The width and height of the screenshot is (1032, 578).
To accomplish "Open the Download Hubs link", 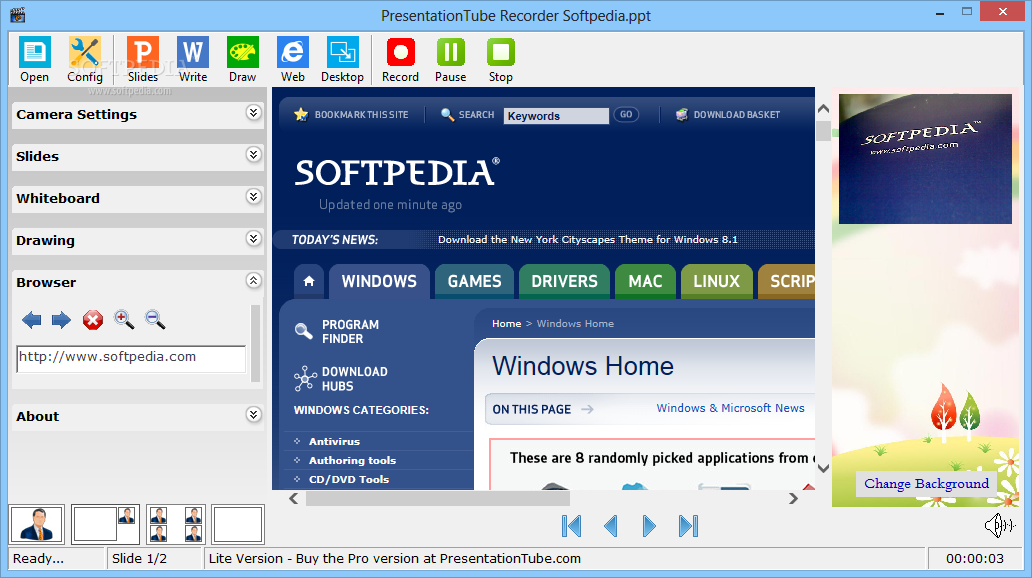I will (x=354, y=379).
